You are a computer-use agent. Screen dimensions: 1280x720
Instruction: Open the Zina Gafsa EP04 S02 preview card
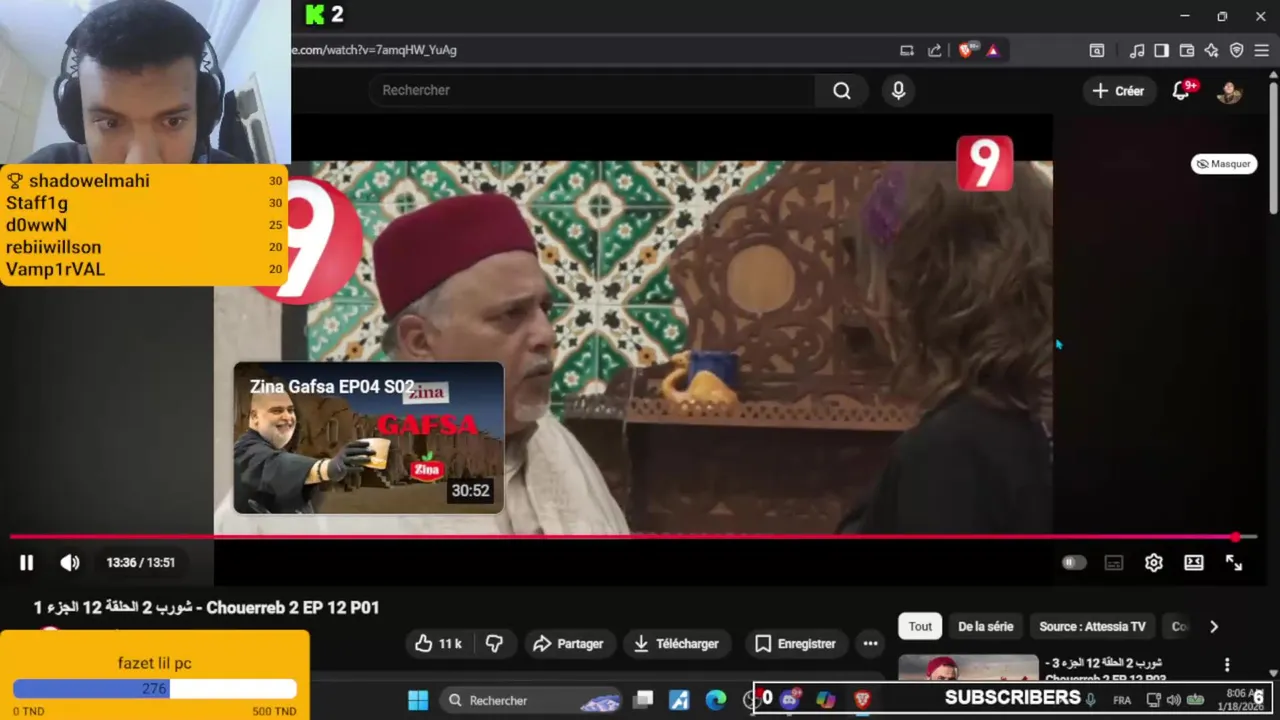pyautogui.click(x=369, y=438)
